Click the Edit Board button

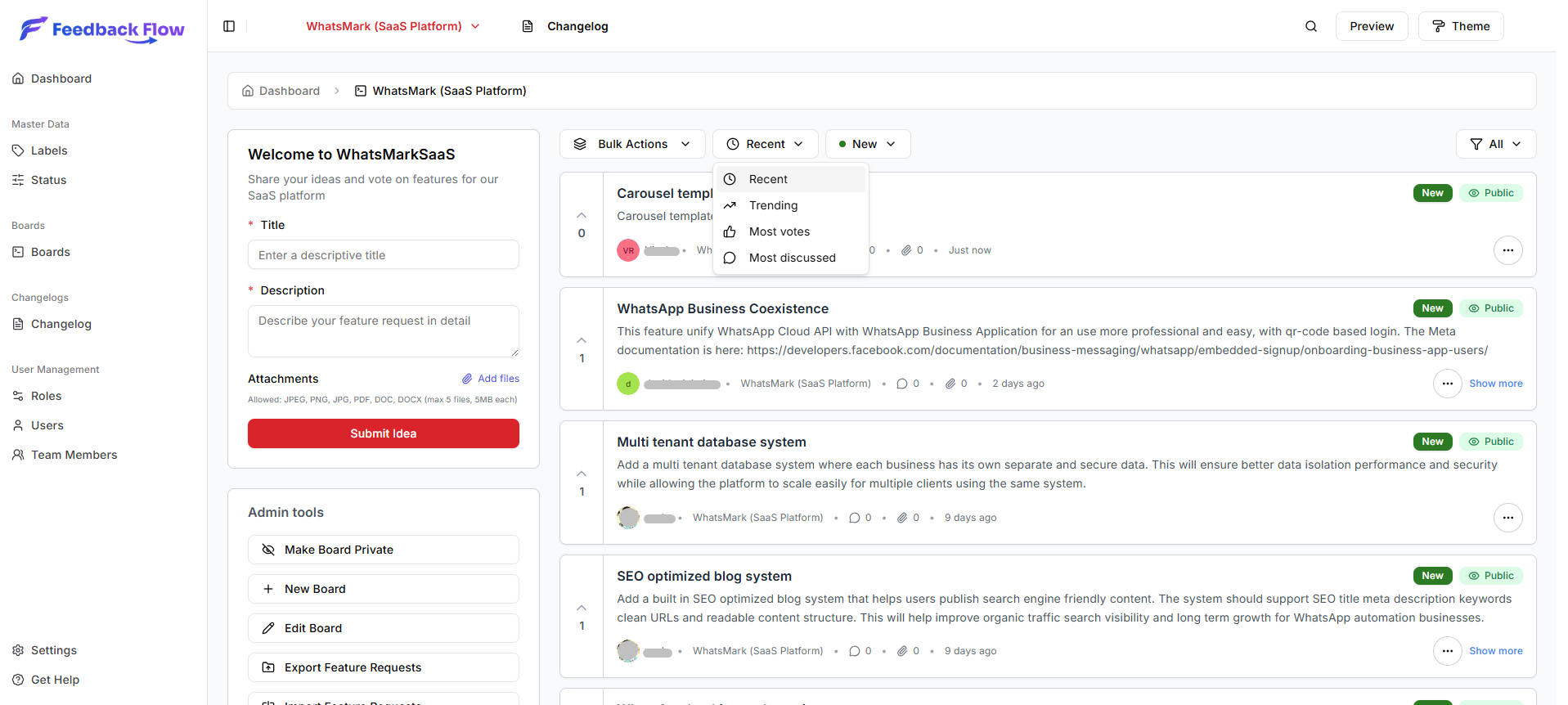[x=384, y=628]
